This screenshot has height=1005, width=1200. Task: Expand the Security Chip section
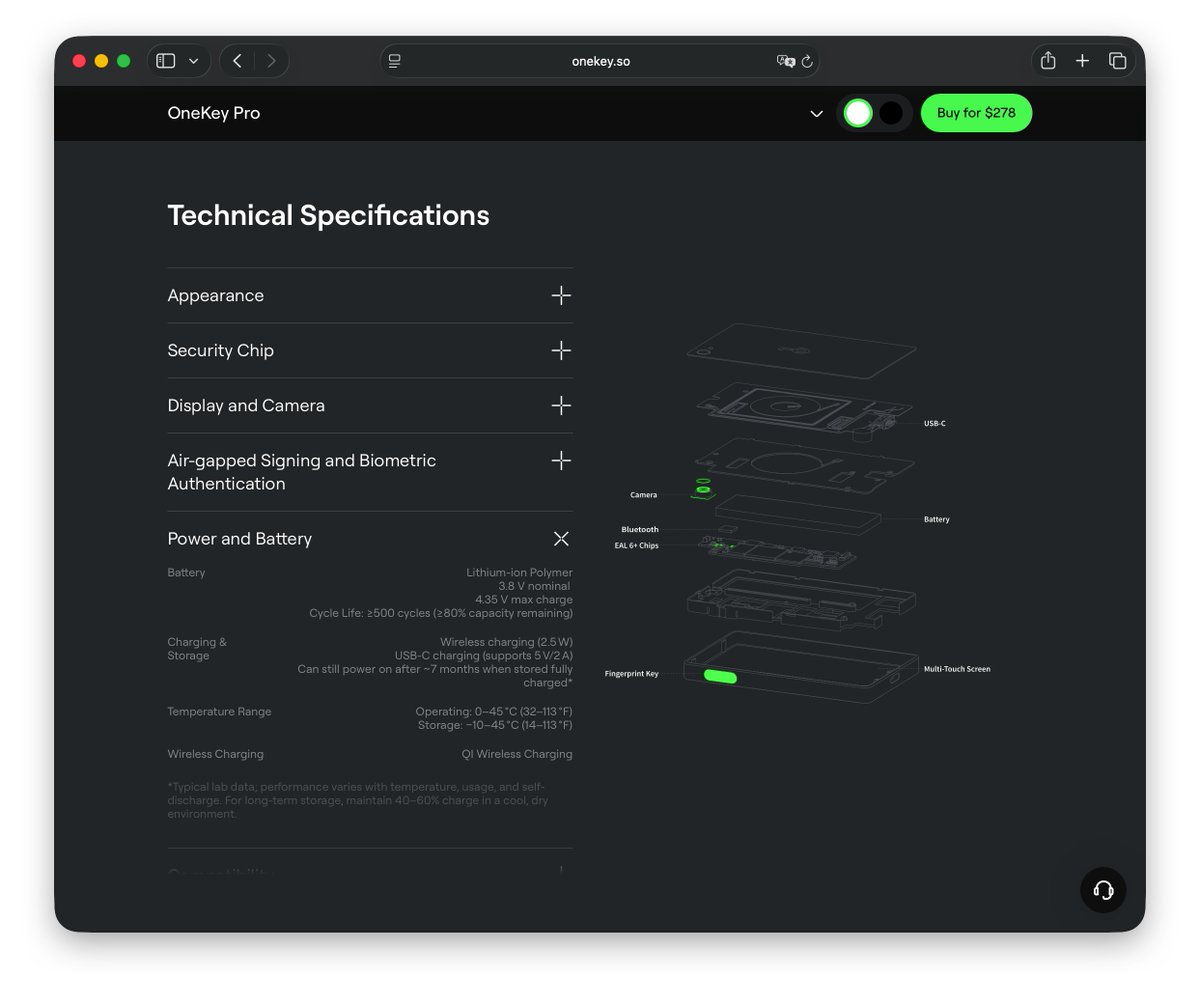click(x=370, y=350)
